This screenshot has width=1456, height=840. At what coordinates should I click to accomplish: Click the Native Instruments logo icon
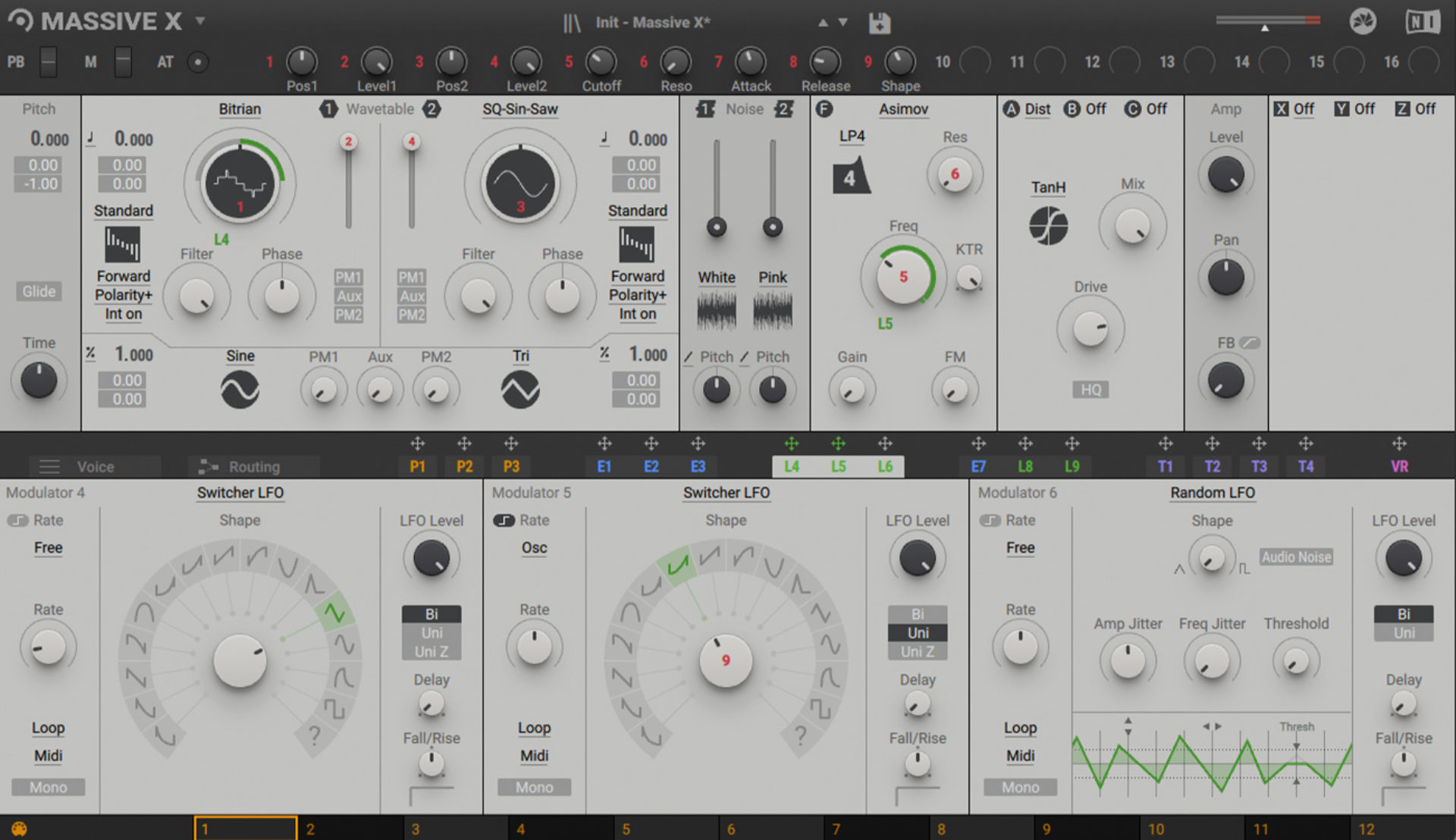[1422, 22]
